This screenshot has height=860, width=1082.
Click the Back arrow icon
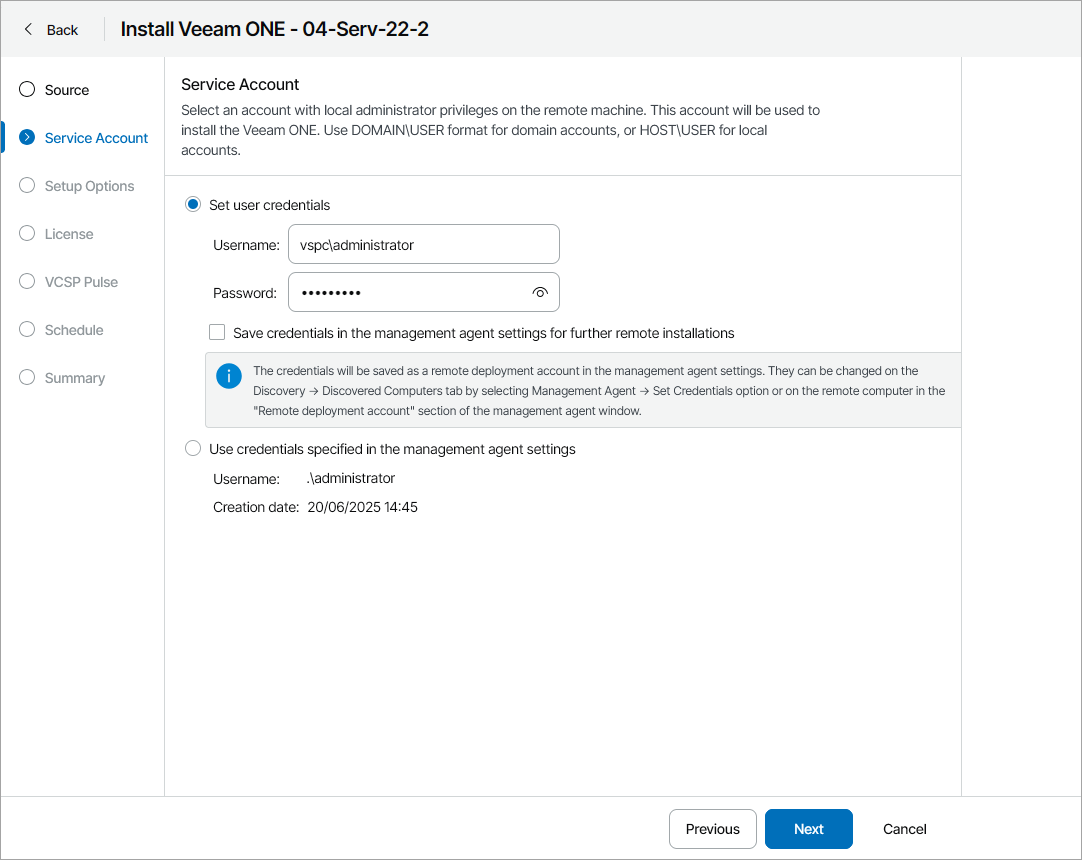click(x=28, y=29)
